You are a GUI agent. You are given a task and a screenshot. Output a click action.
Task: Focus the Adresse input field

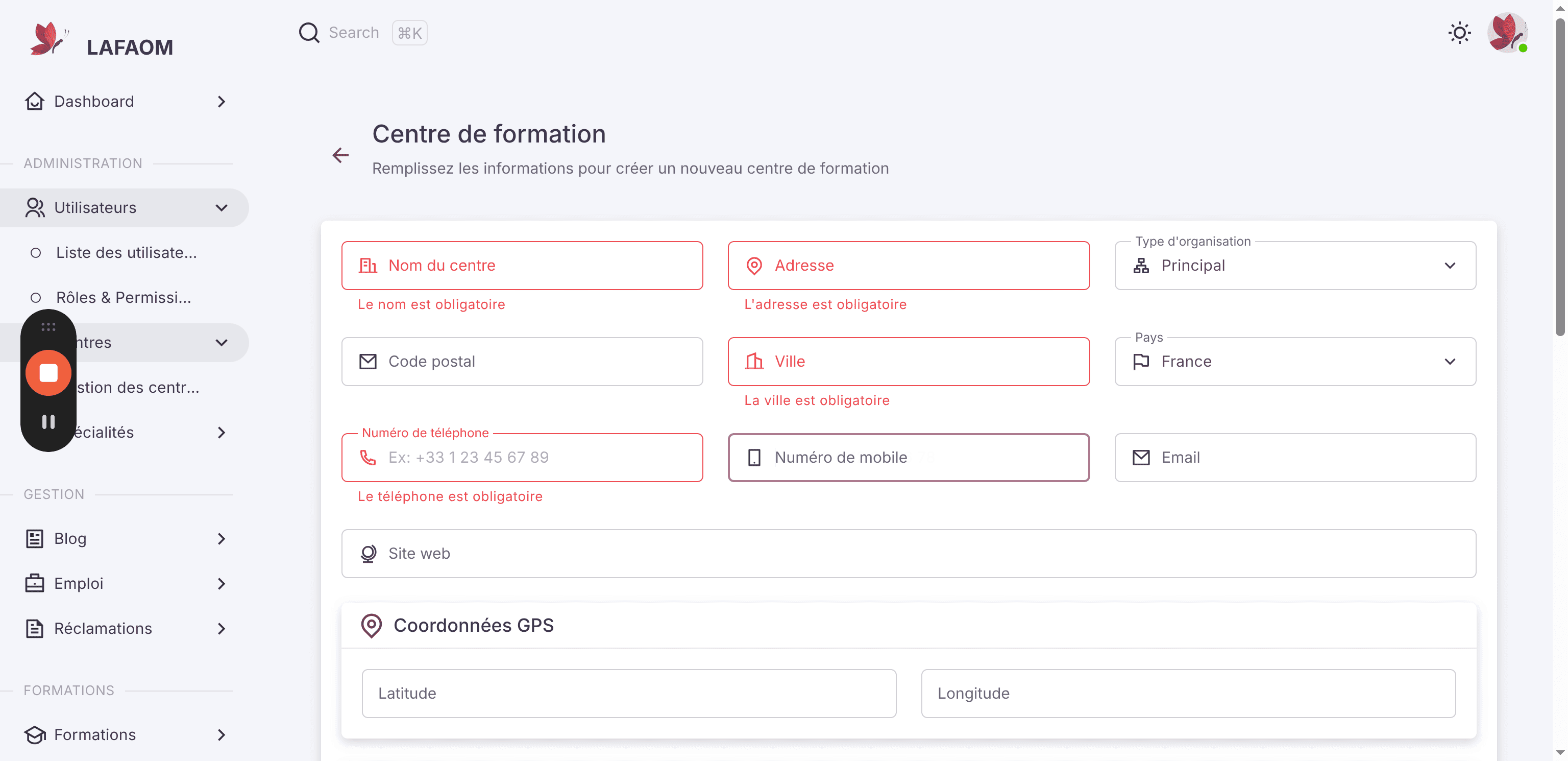[x=908, y=266]
